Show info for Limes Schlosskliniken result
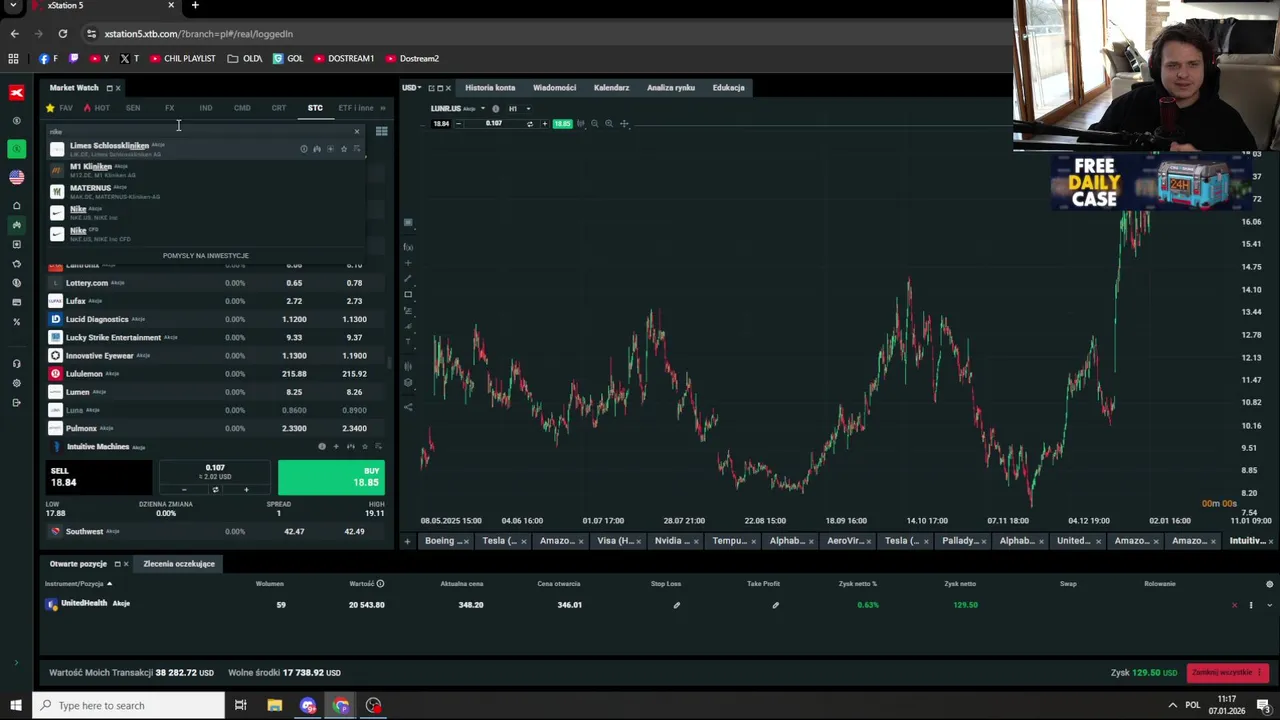 coord(304,149)
